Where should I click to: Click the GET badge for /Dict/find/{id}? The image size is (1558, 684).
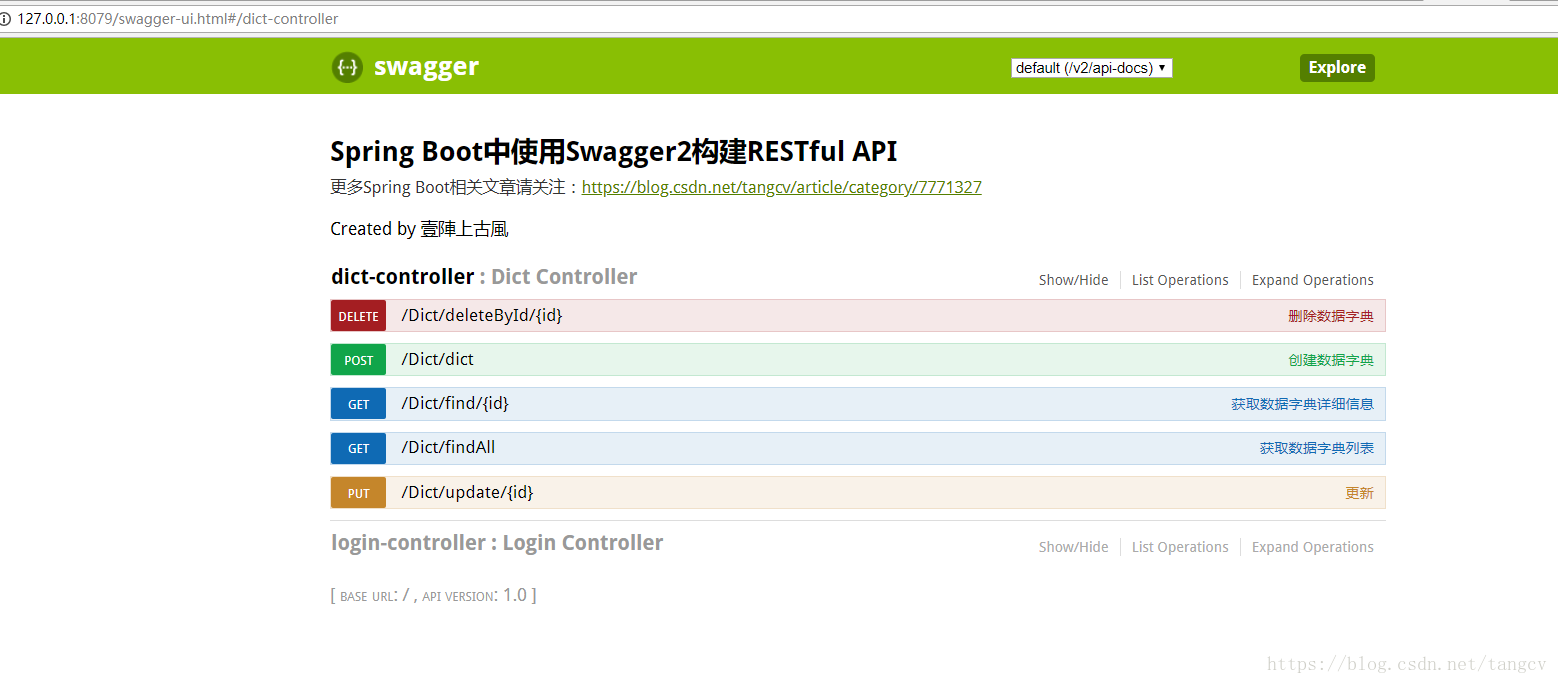click(358, 404)
